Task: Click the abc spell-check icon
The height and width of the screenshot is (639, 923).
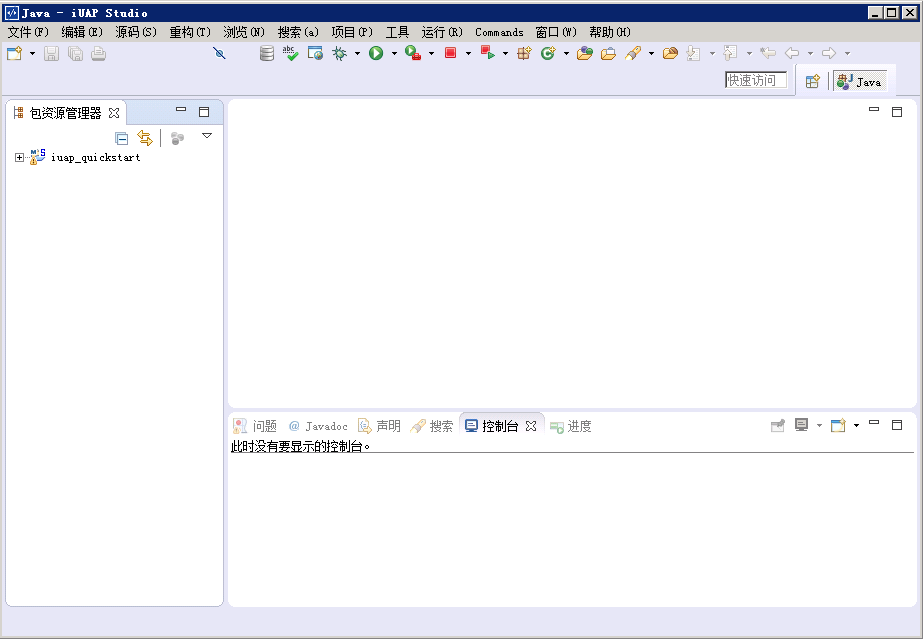Action: tap(290, 54)
